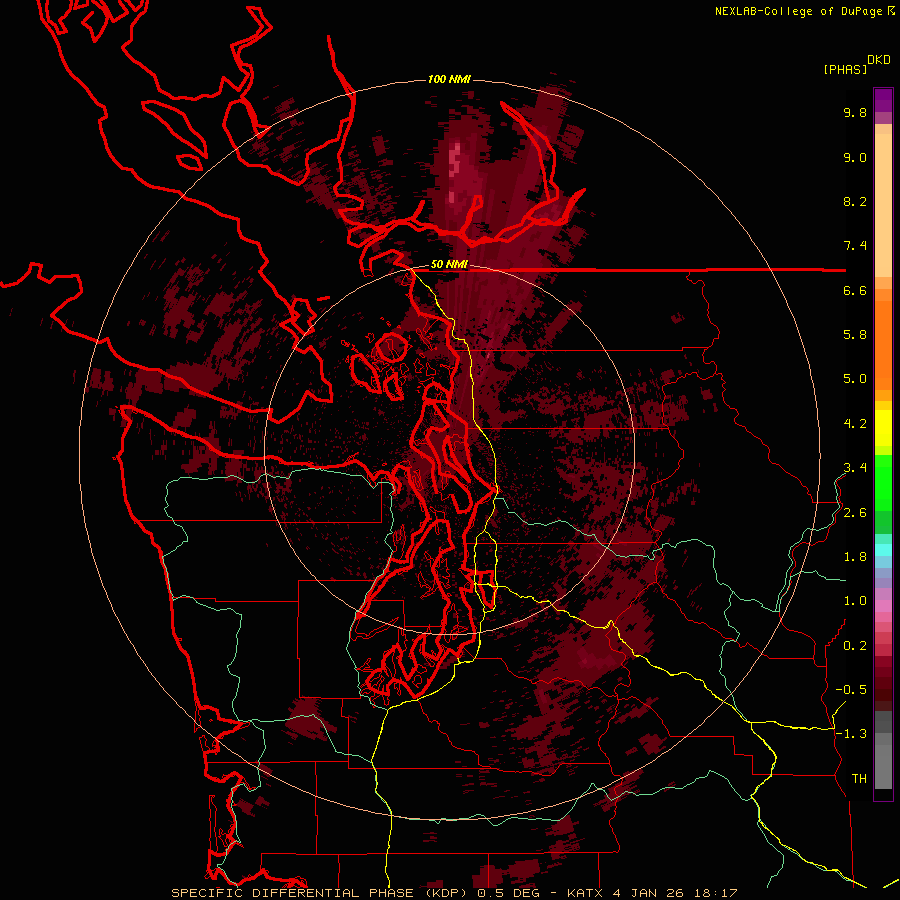Select the 5.8 value on color scale
This screenshot has width=900, height=900.
[x=855, y=334]
